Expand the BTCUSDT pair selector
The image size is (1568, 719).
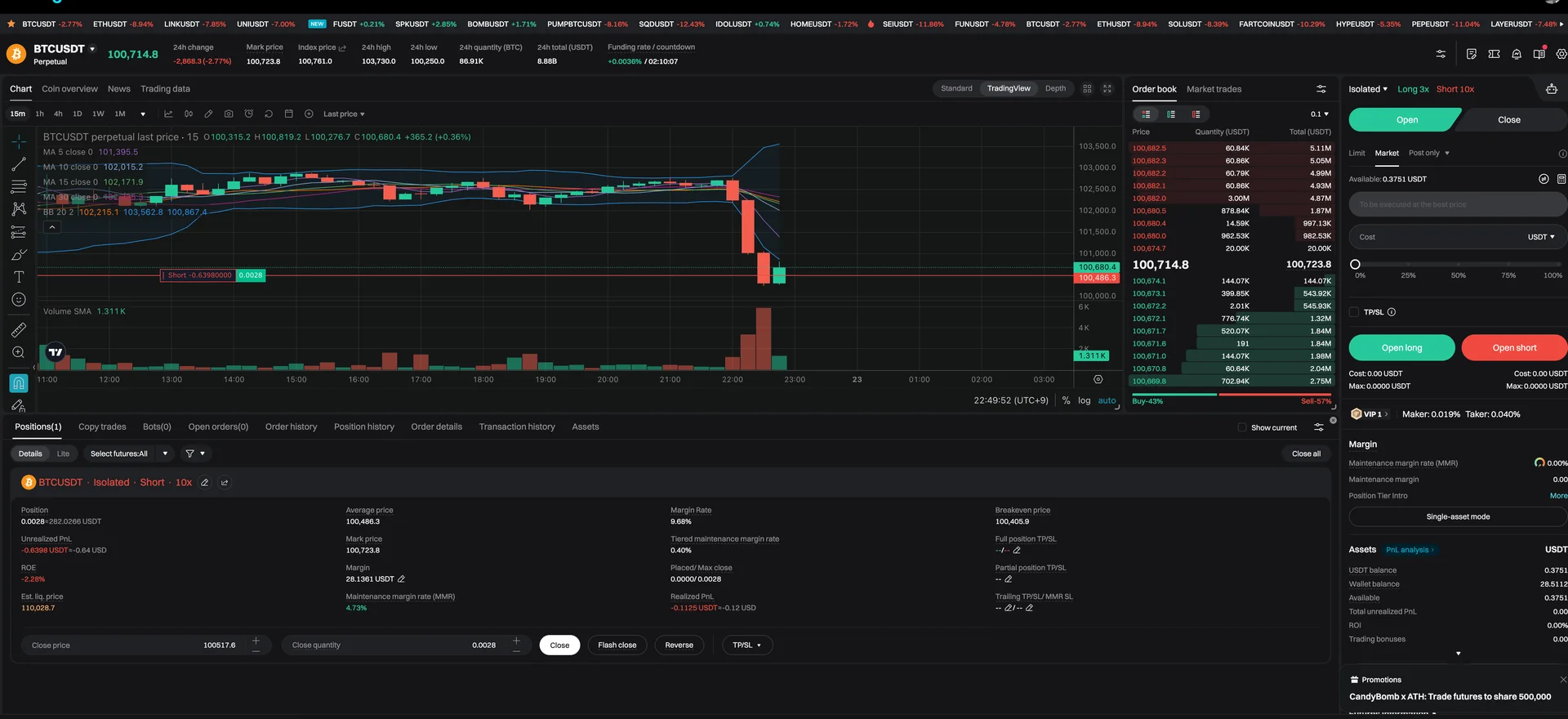click(x=92, y=49)
